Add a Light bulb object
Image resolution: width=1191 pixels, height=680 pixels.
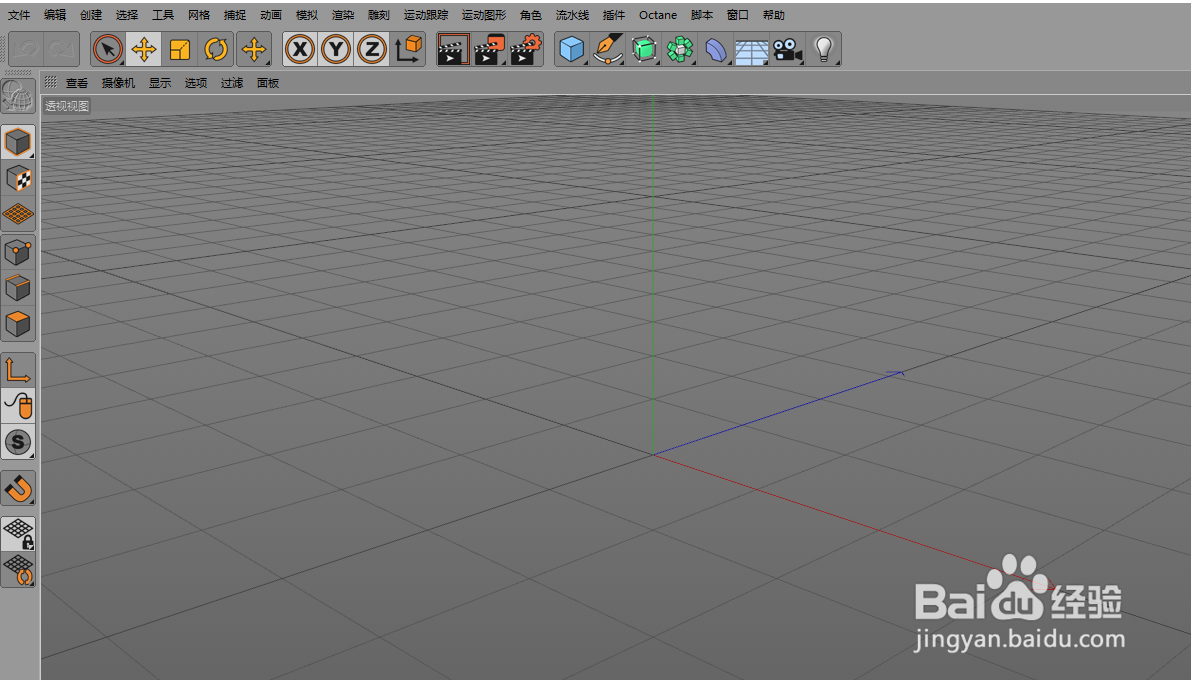coord(823,50)
